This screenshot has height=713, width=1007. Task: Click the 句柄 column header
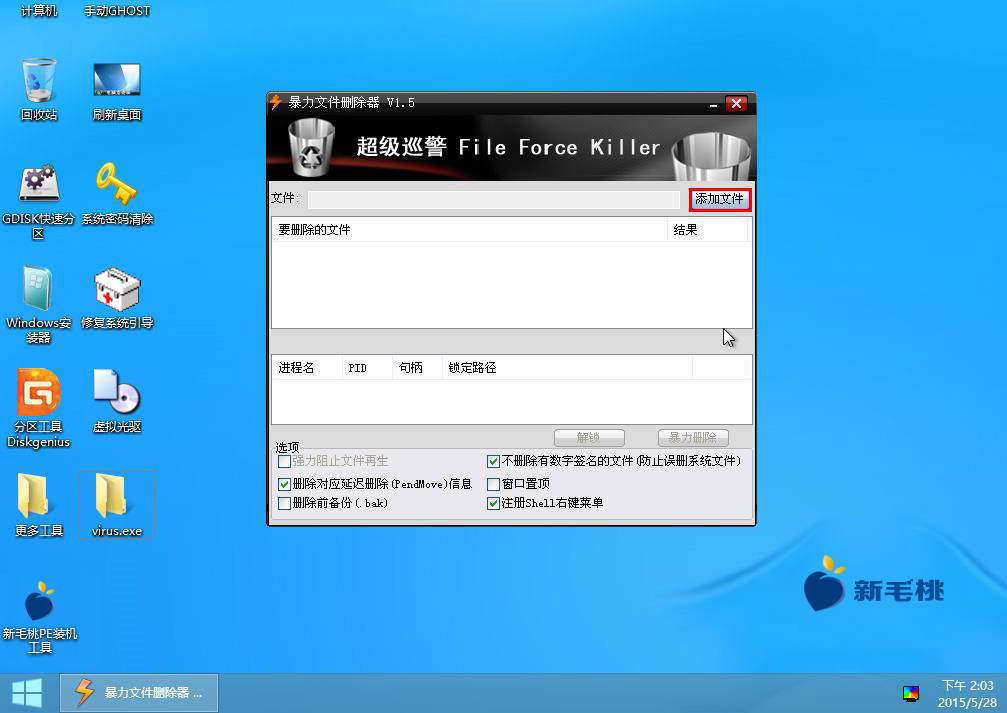(x=417, y=368)
